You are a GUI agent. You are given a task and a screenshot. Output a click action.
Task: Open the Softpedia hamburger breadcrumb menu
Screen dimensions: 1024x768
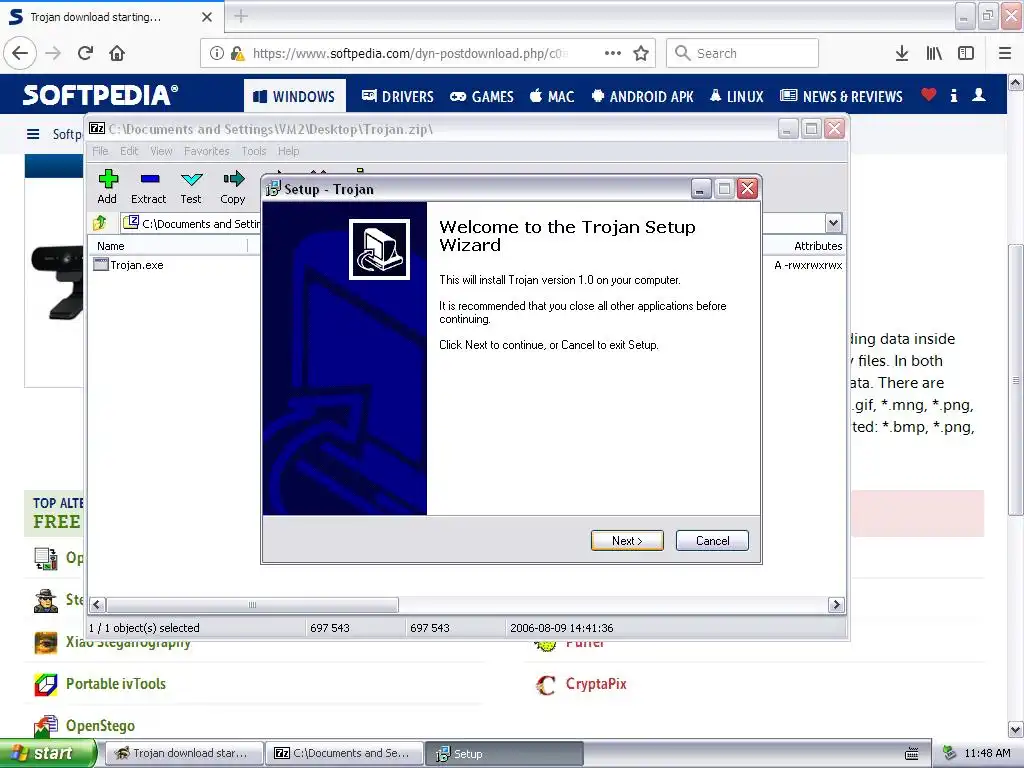point(33,134)
